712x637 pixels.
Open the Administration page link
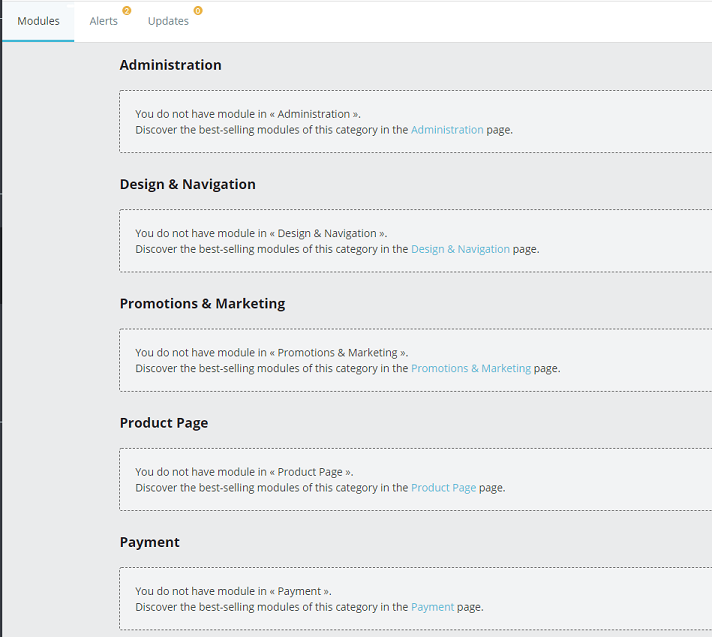click(447, 130)
